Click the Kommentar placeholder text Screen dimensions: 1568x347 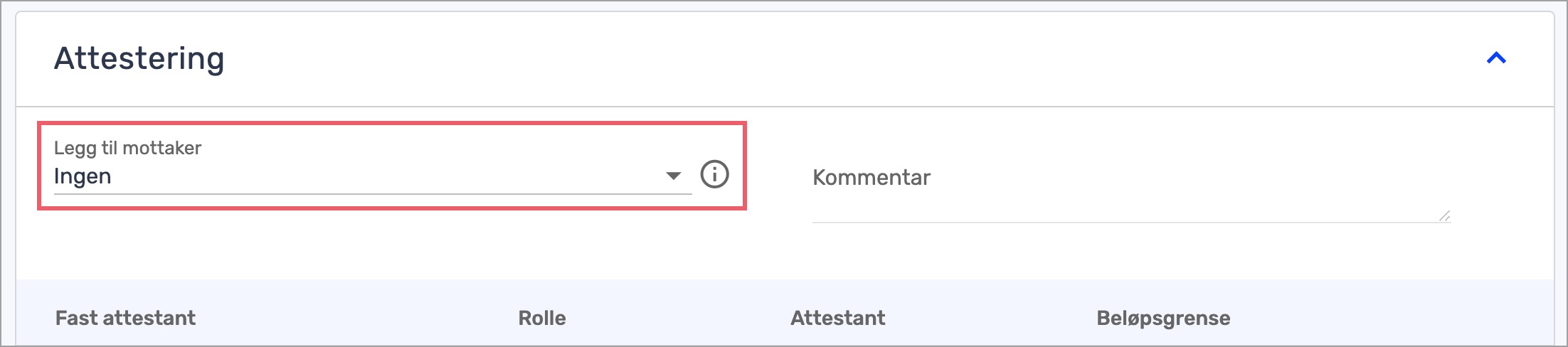point(872,178)
